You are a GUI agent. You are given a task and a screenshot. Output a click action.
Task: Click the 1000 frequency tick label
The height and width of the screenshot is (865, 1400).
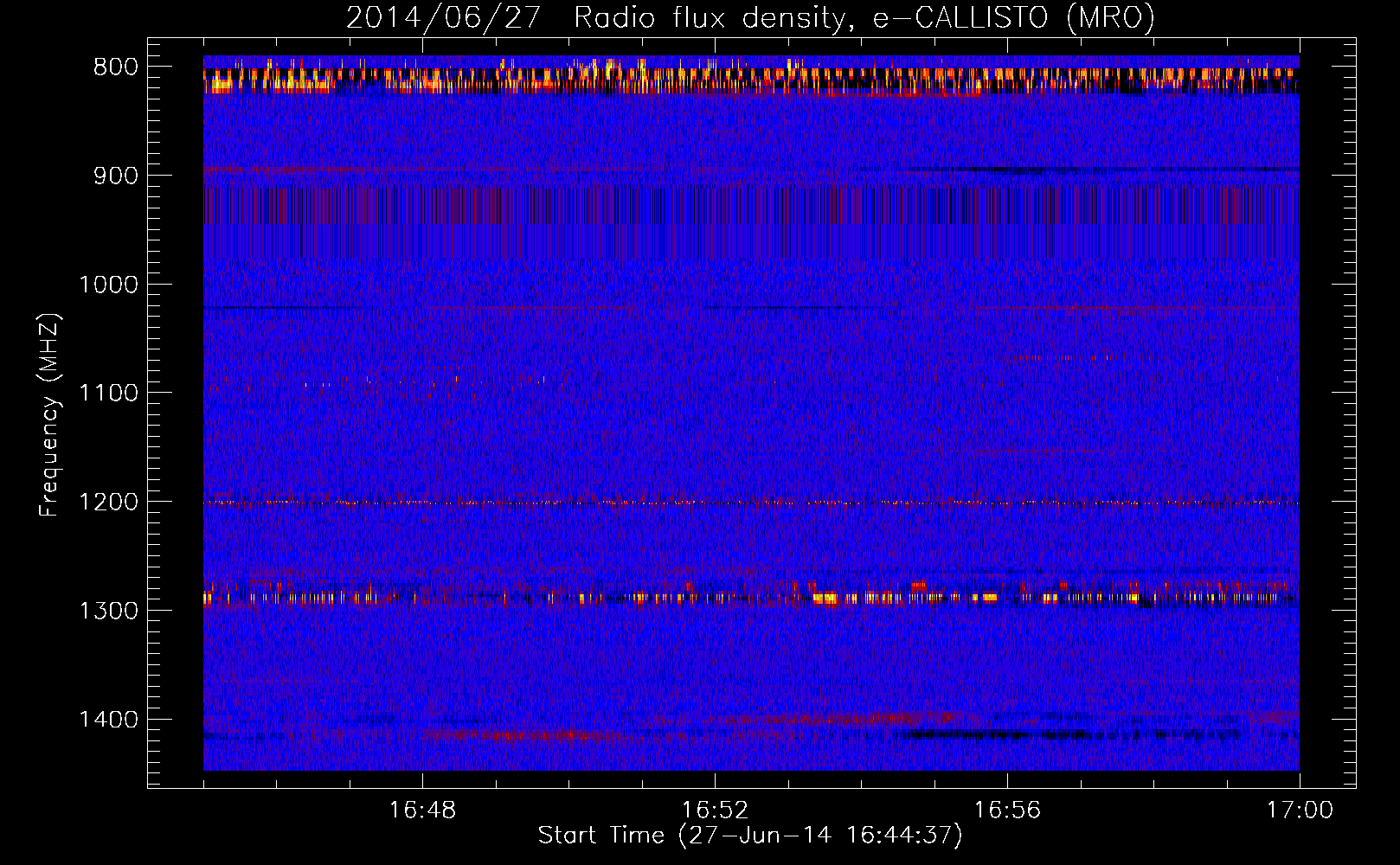108,285
